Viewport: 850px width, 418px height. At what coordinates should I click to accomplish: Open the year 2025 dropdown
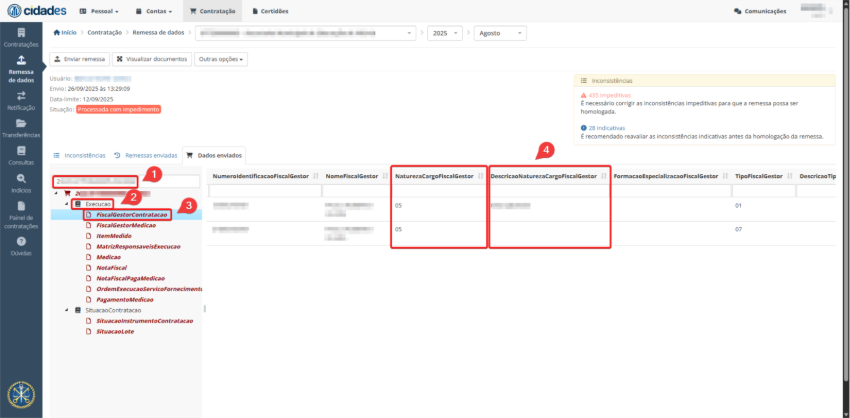point(443,32)
